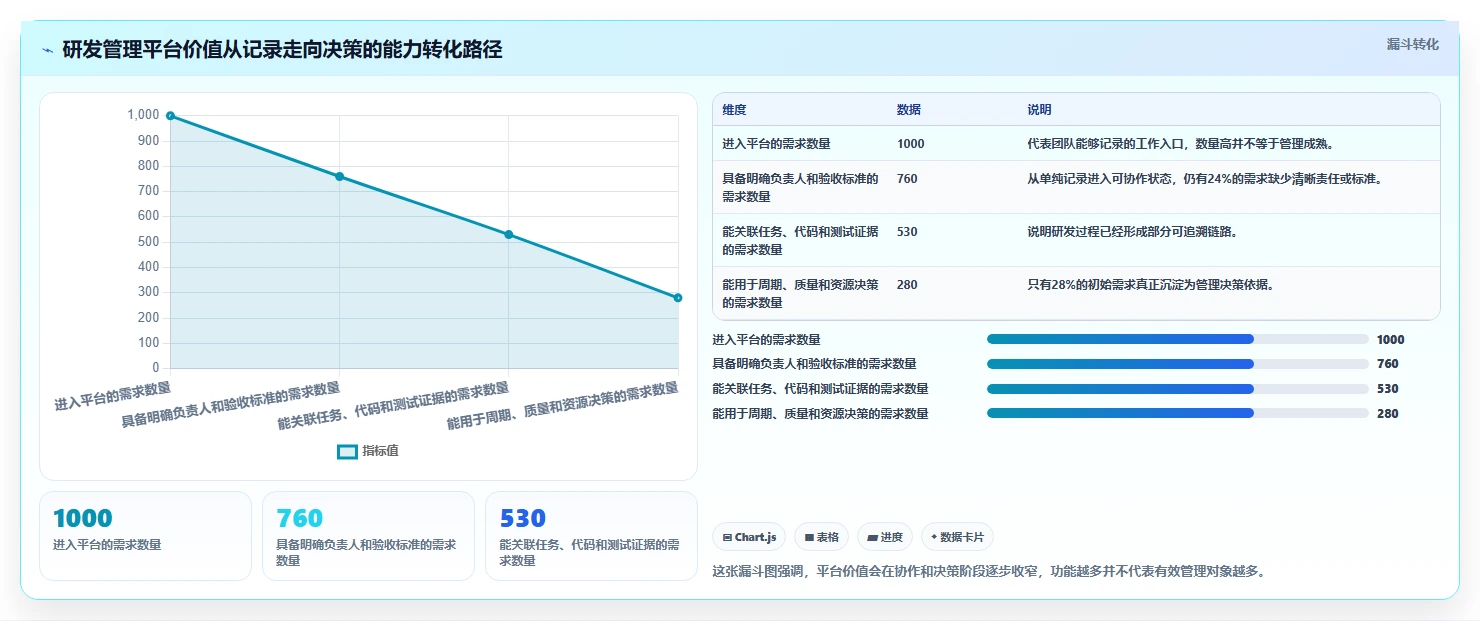Click the 数据 table column header
Image resolution: width=1480 pixels, height=621 pixels.
tap(909, 110)
